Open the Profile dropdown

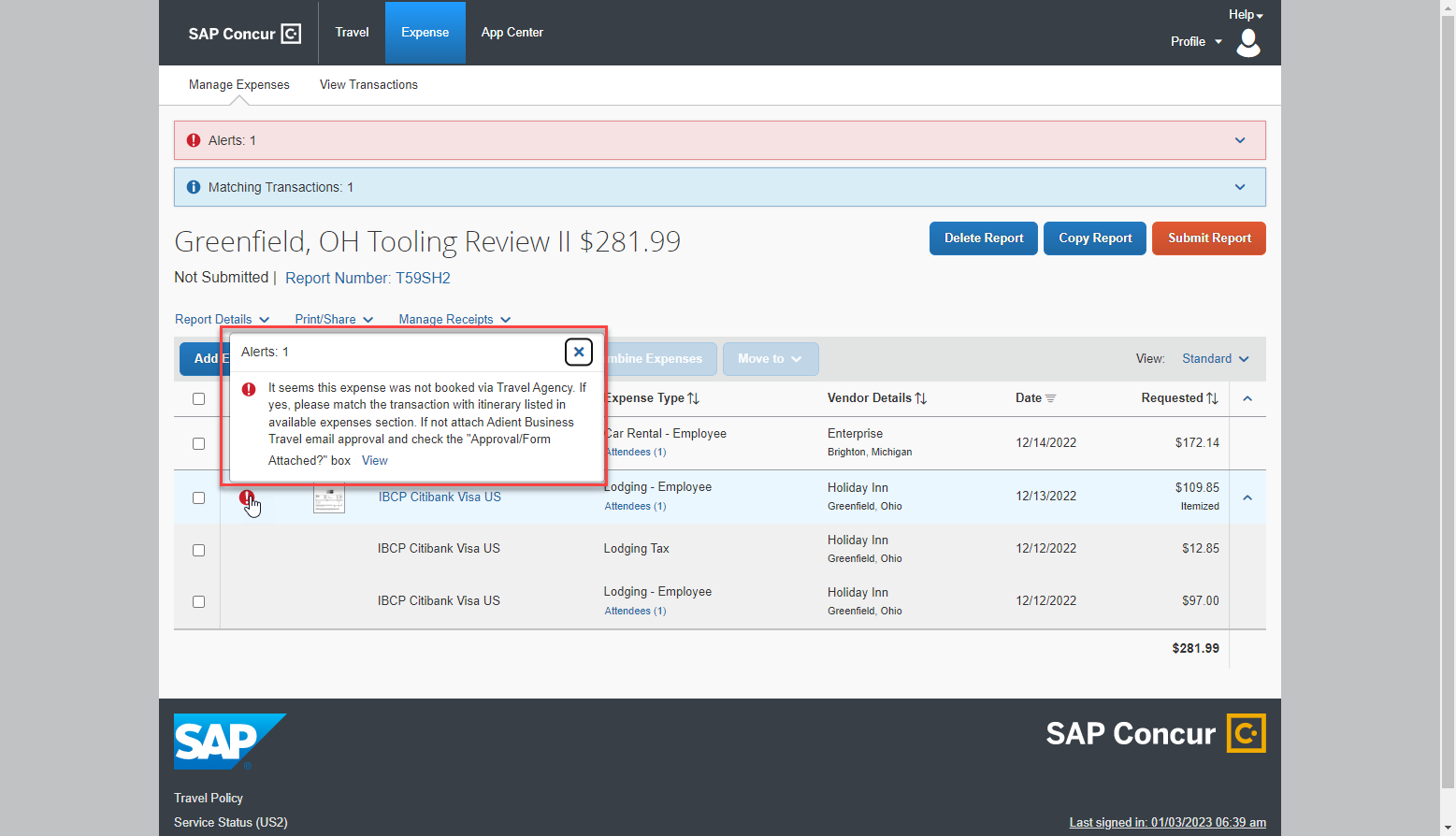click(x=1196, y=42)
